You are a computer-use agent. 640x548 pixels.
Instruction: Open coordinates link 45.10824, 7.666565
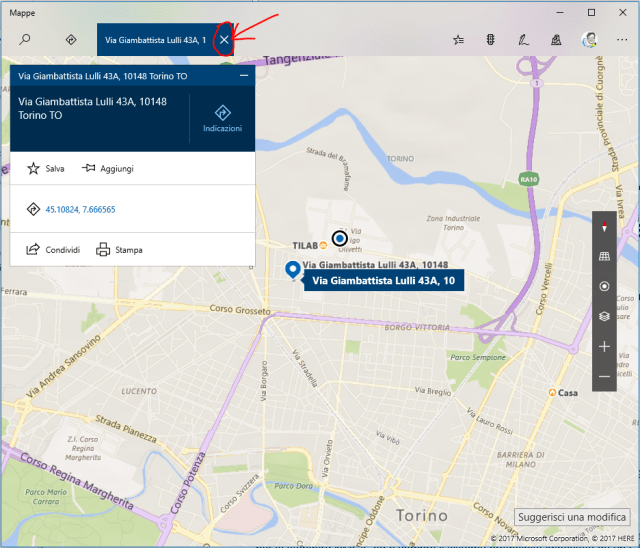click(x=80, y=209)
